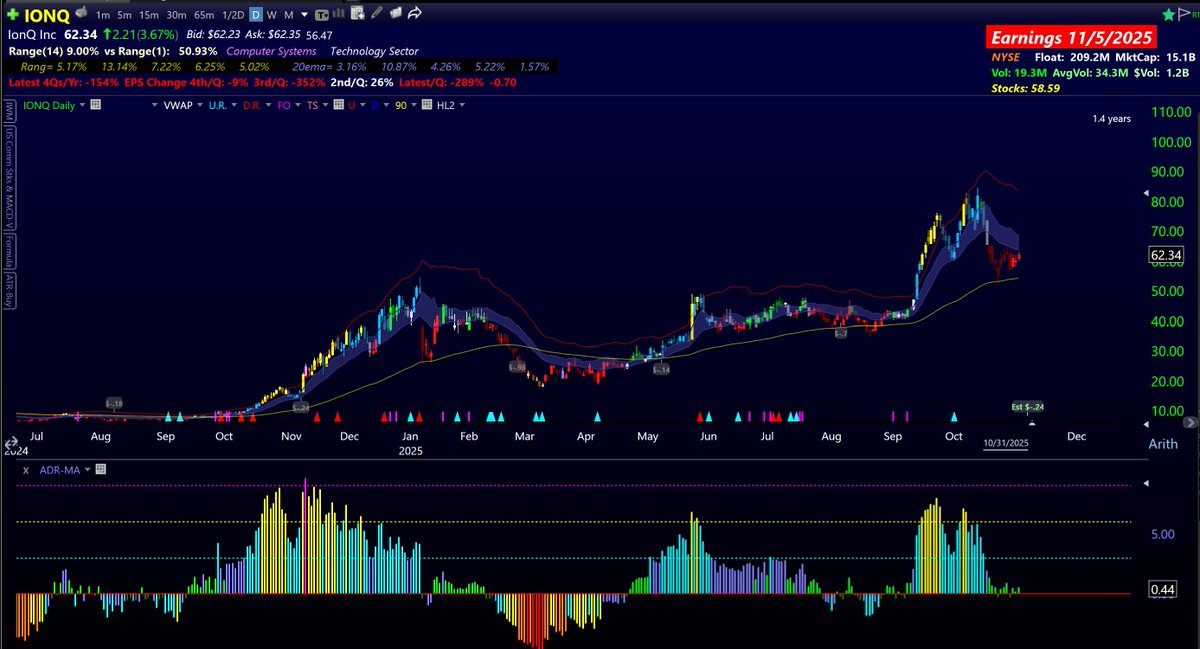Switch to 1m timeframe

click(x=103, y=15)
